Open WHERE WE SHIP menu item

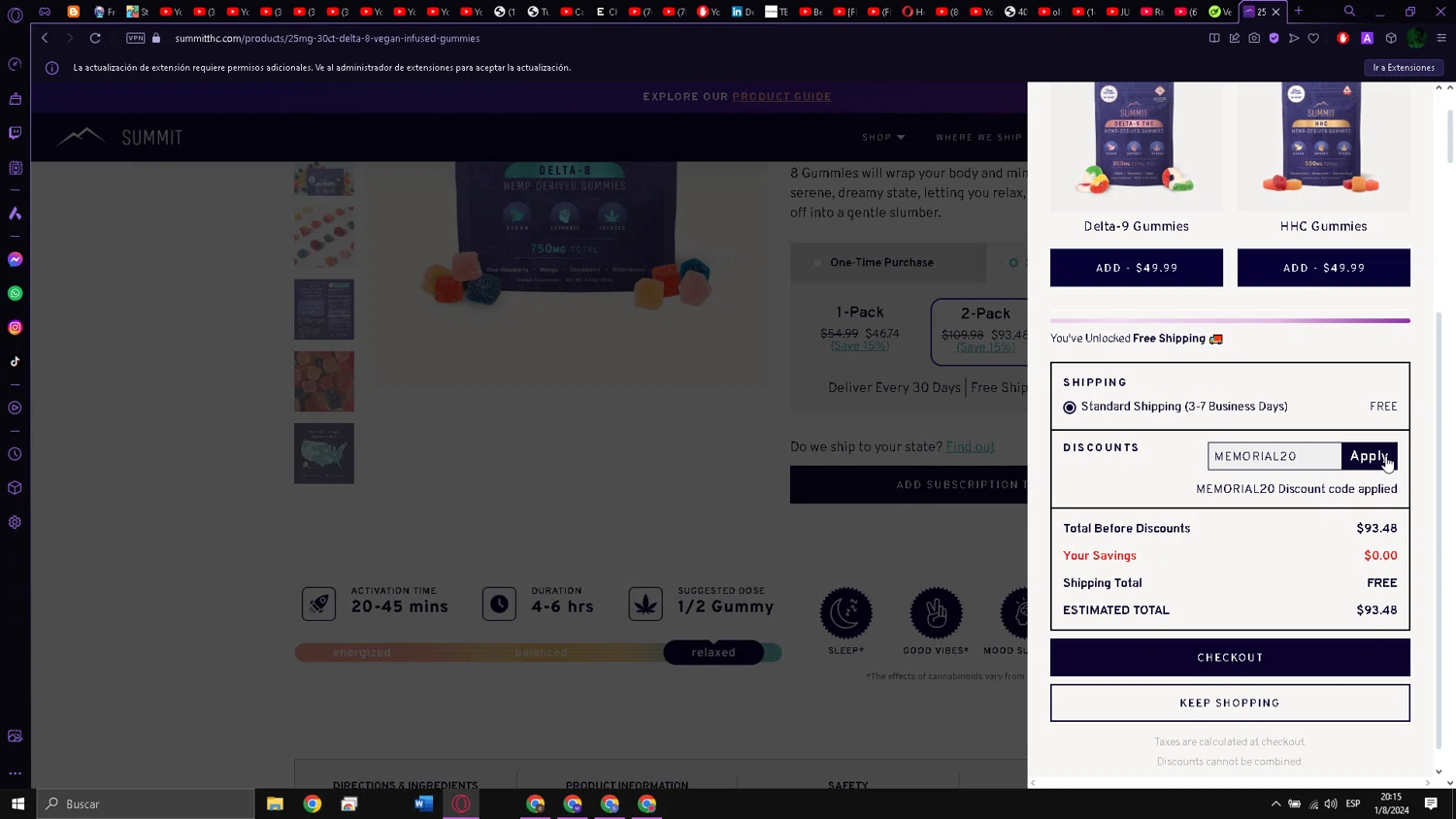(978, 137)
